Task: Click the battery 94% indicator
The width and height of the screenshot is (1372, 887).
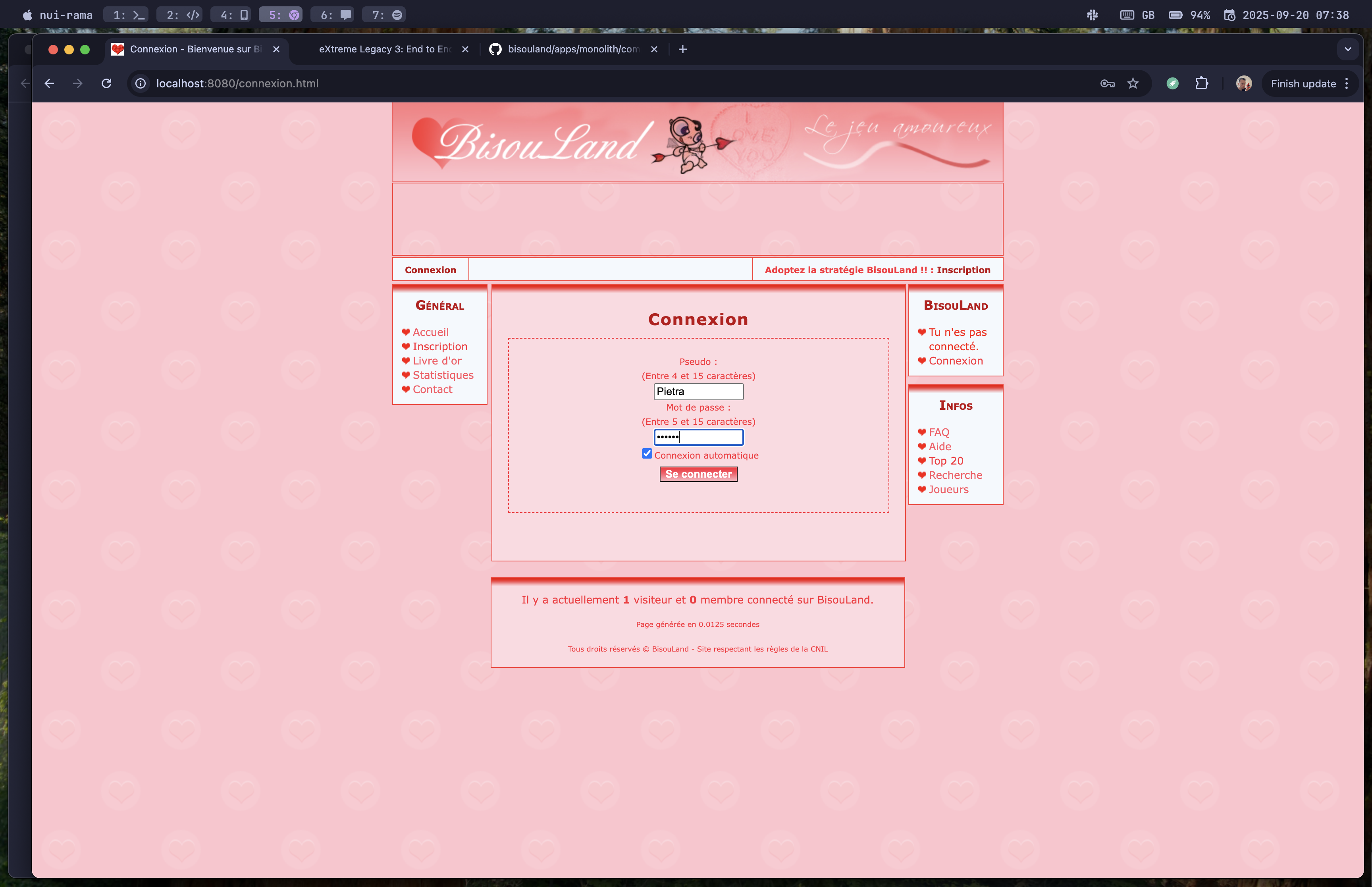Action: [x=1189, y=15]
